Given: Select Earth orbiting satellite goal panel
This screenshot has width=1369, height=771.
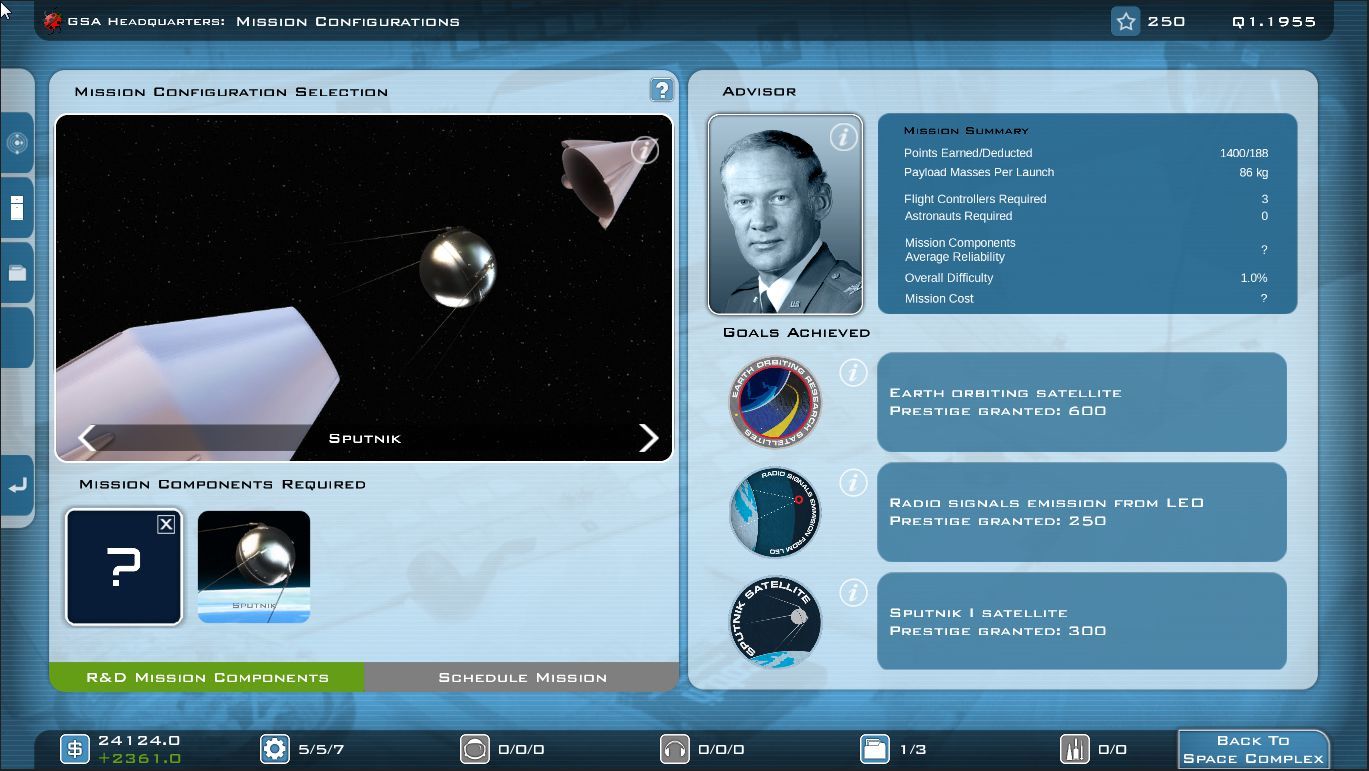Looking at the screenshot, I should (x=1082, y=402).
